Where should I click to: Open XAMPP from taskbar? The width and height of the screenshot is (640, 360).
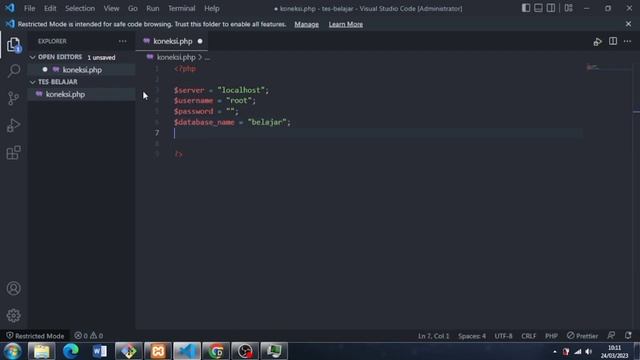coord(158,351)
